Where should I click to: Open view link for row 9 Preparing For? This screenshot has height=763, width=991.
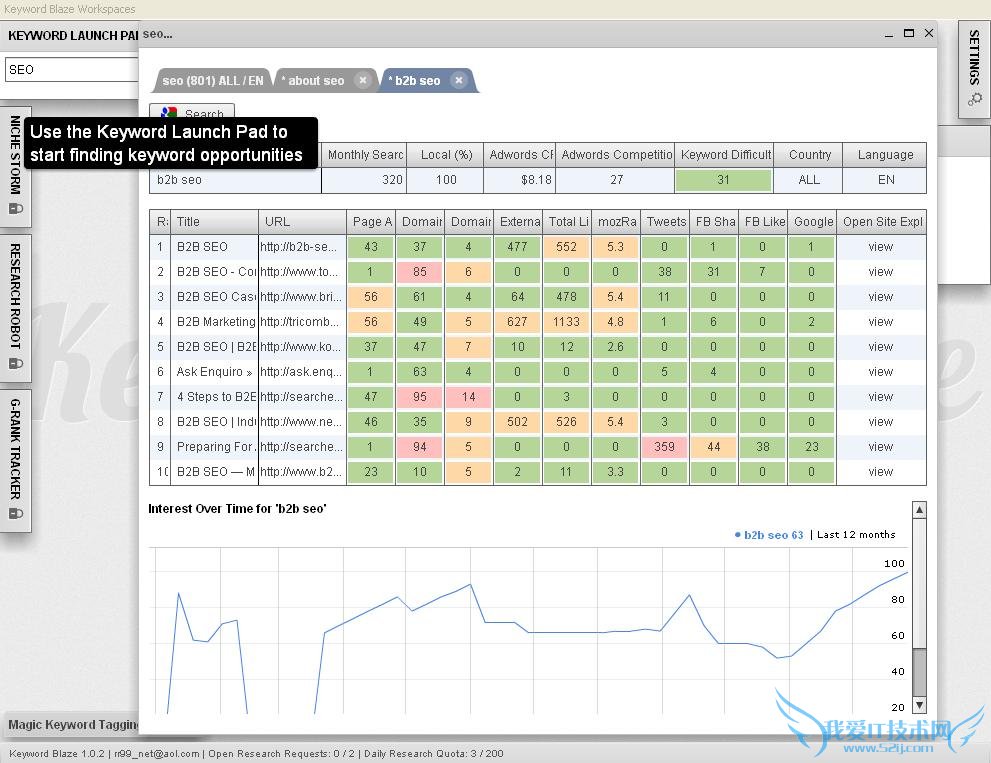tap(880, 447)
